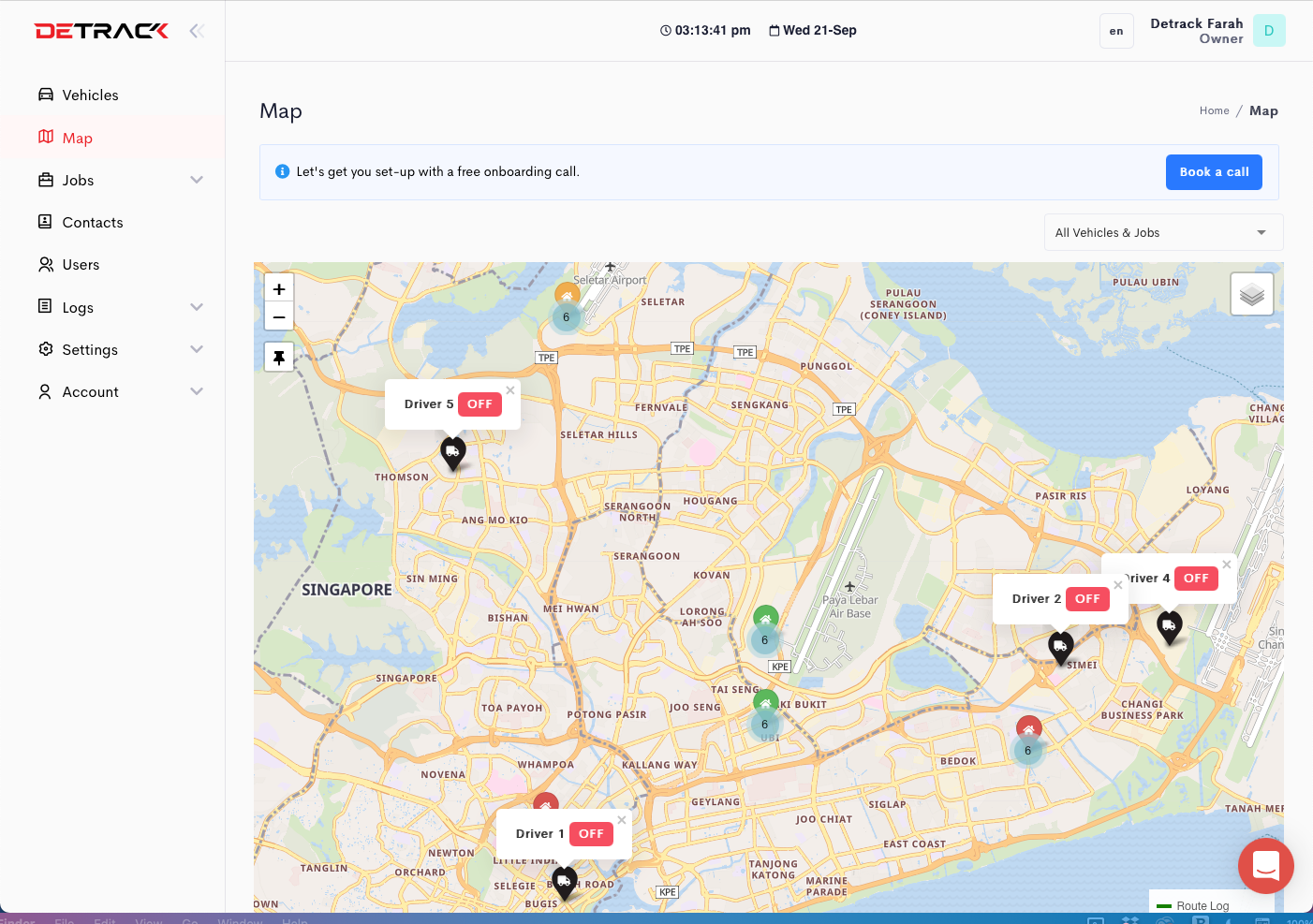
Task: Click Window in the bottom menu bar
Action: [x=241, y=921]
